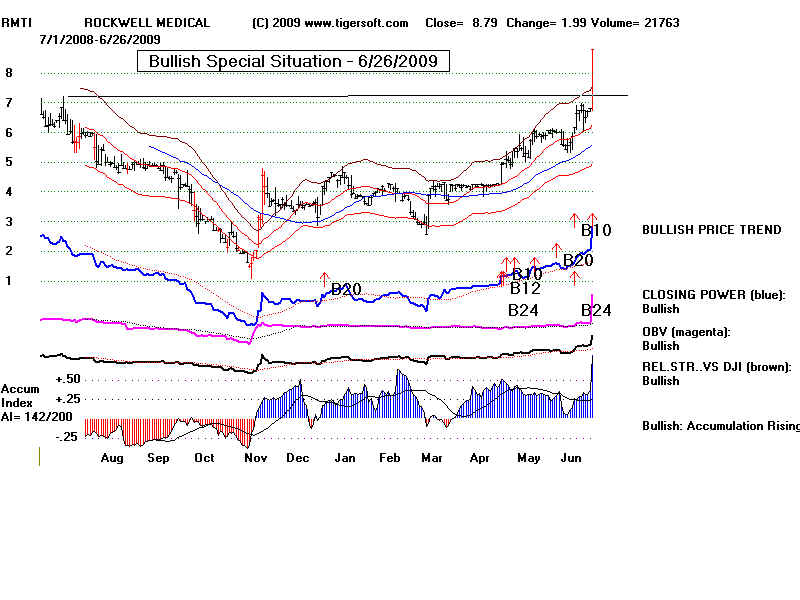Click the Mar month label
800x600 pixels.
[432, 458]
